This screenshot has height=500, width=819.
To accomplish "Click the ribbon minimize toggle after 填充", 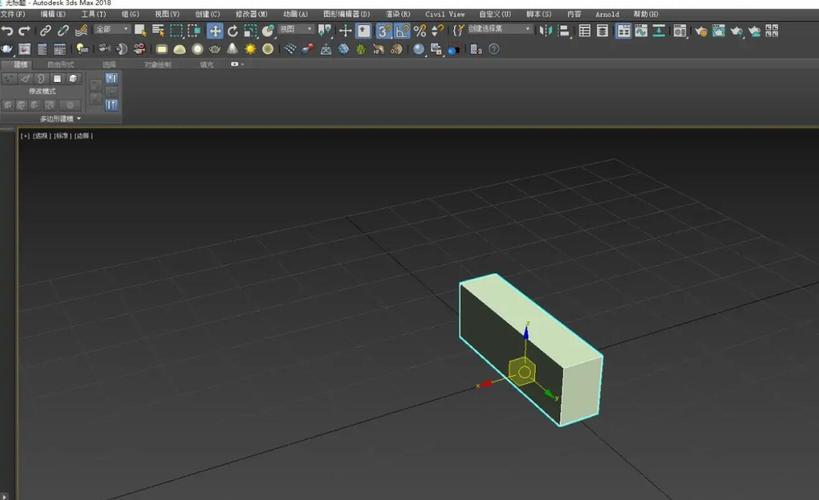I will point(236,64).
